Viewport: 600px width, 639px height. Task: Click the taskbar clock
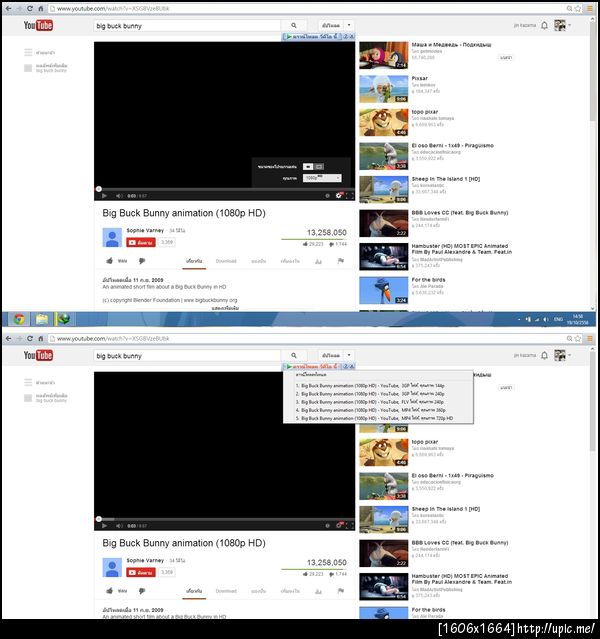577,319
